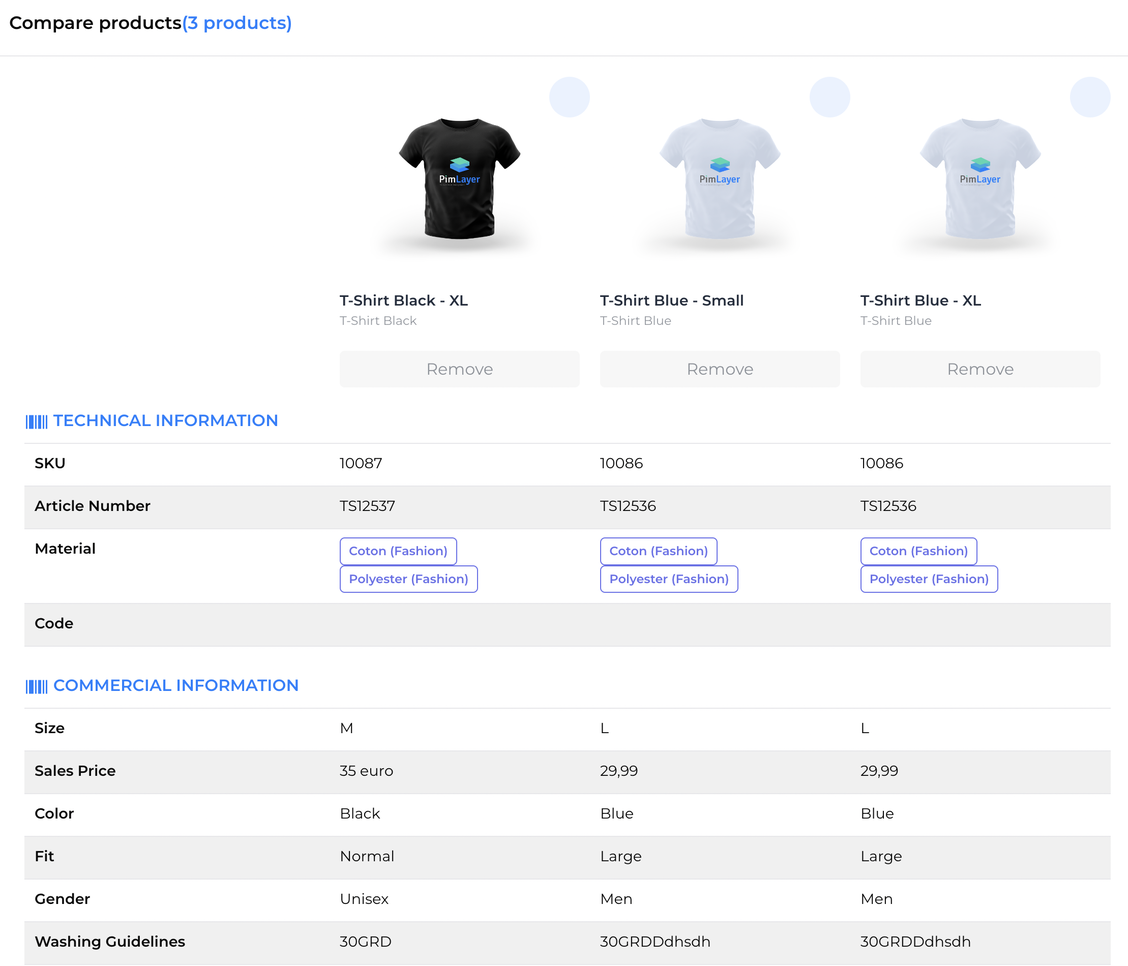
Task: Collapse the Commercial Information section header
Action: click(175, 686)
